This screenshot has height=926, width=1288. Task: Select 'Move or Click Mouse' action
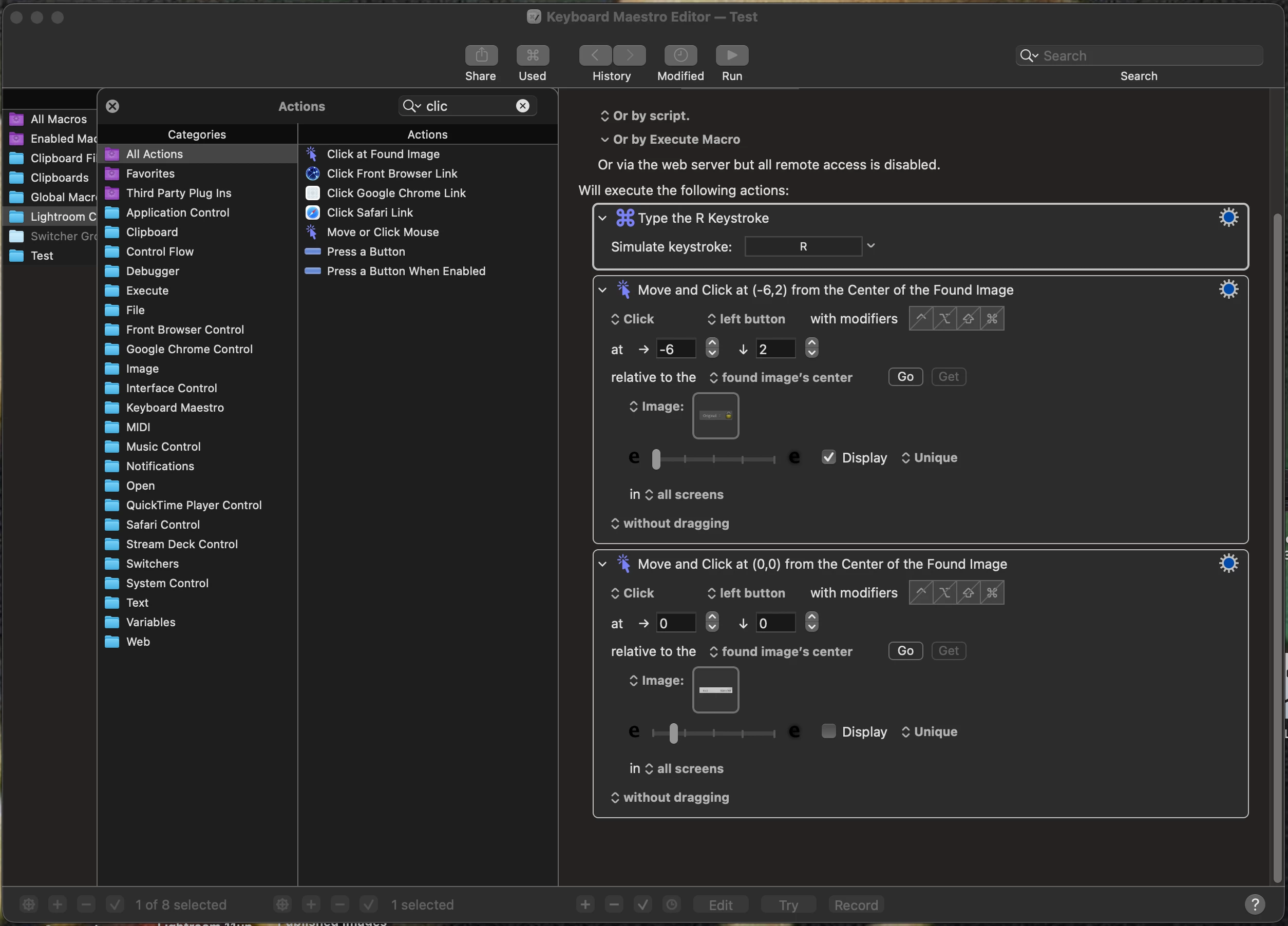point(382,232)
